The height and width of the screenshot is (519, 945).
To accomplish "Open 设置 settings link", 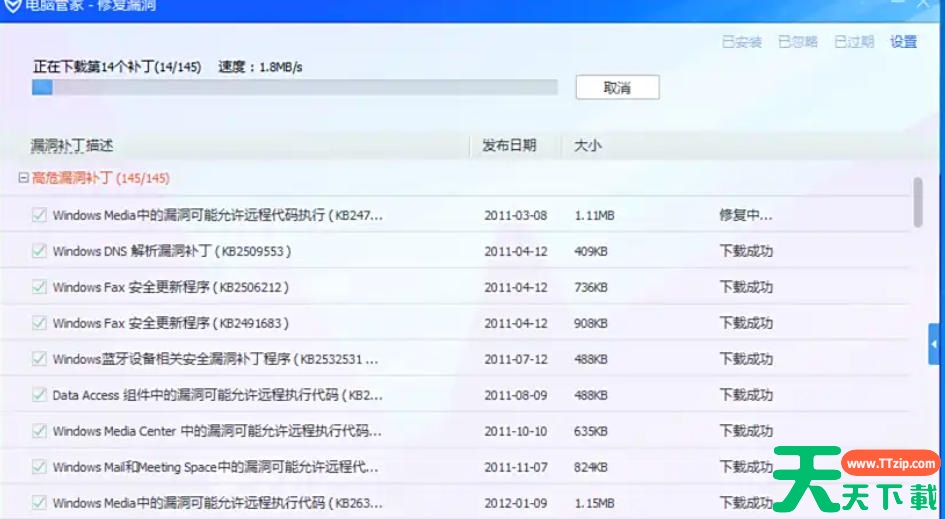I will [x=903, y=42].
